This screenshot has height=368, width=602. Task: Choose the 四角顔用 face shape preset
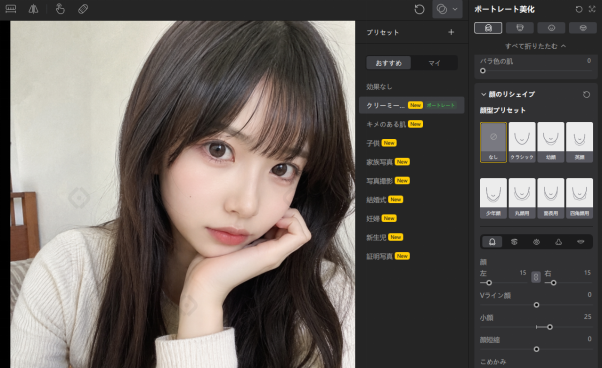tap(579, 198)
